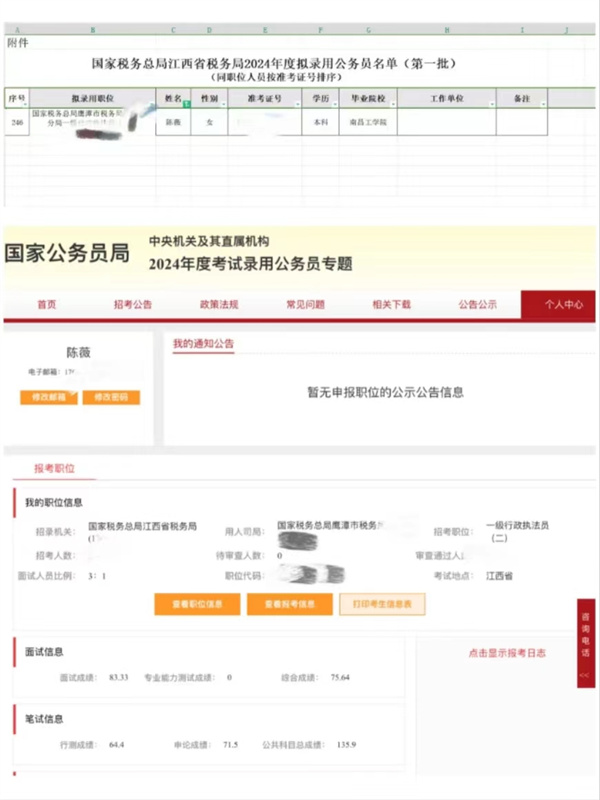This screenshot has width=600, height=800.
Task: Select the education cell 本科
Action: pyautogui.click(x=320, y=122)
